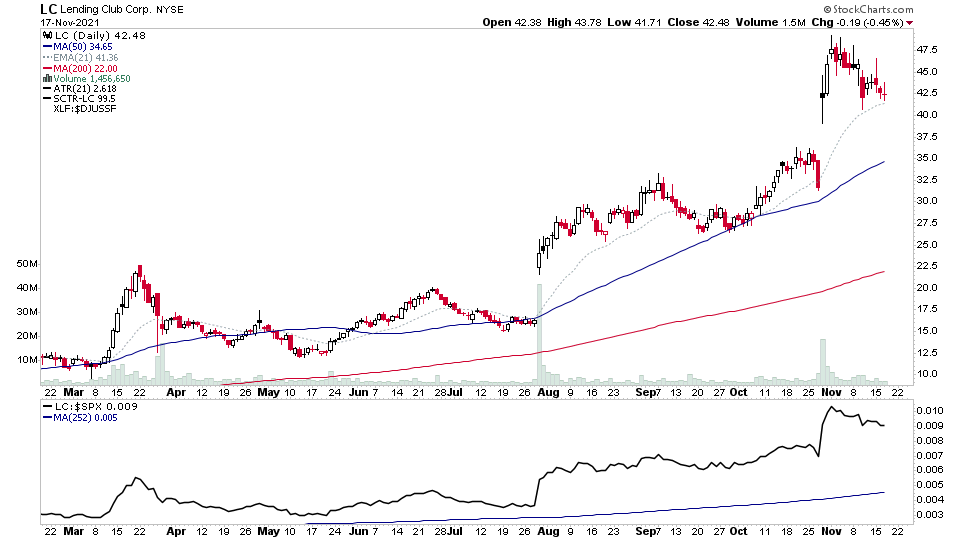Click the Volume 1.5M header value
The width and height of the screenshot is (960, 540).
[770, 22]
